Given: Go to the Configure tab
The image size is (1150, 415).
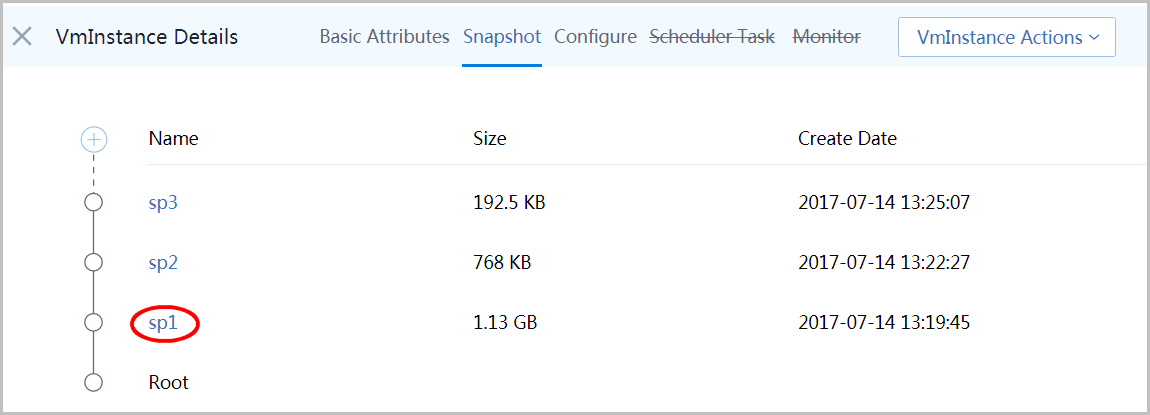Looking at the screenshot, I should click(x=596, y=37).
